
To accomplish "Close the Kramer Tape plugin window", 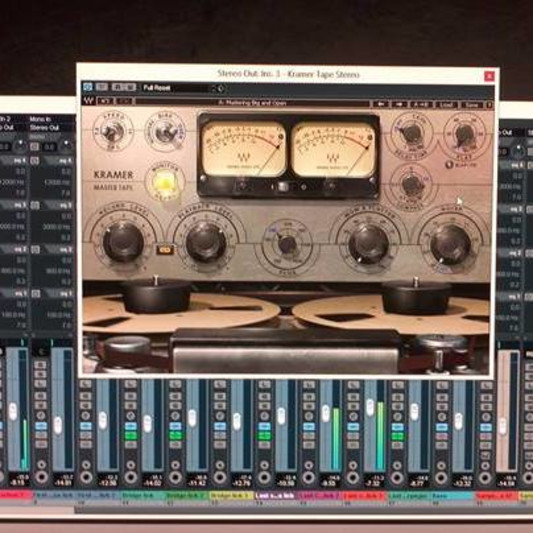I will point(489,76).
